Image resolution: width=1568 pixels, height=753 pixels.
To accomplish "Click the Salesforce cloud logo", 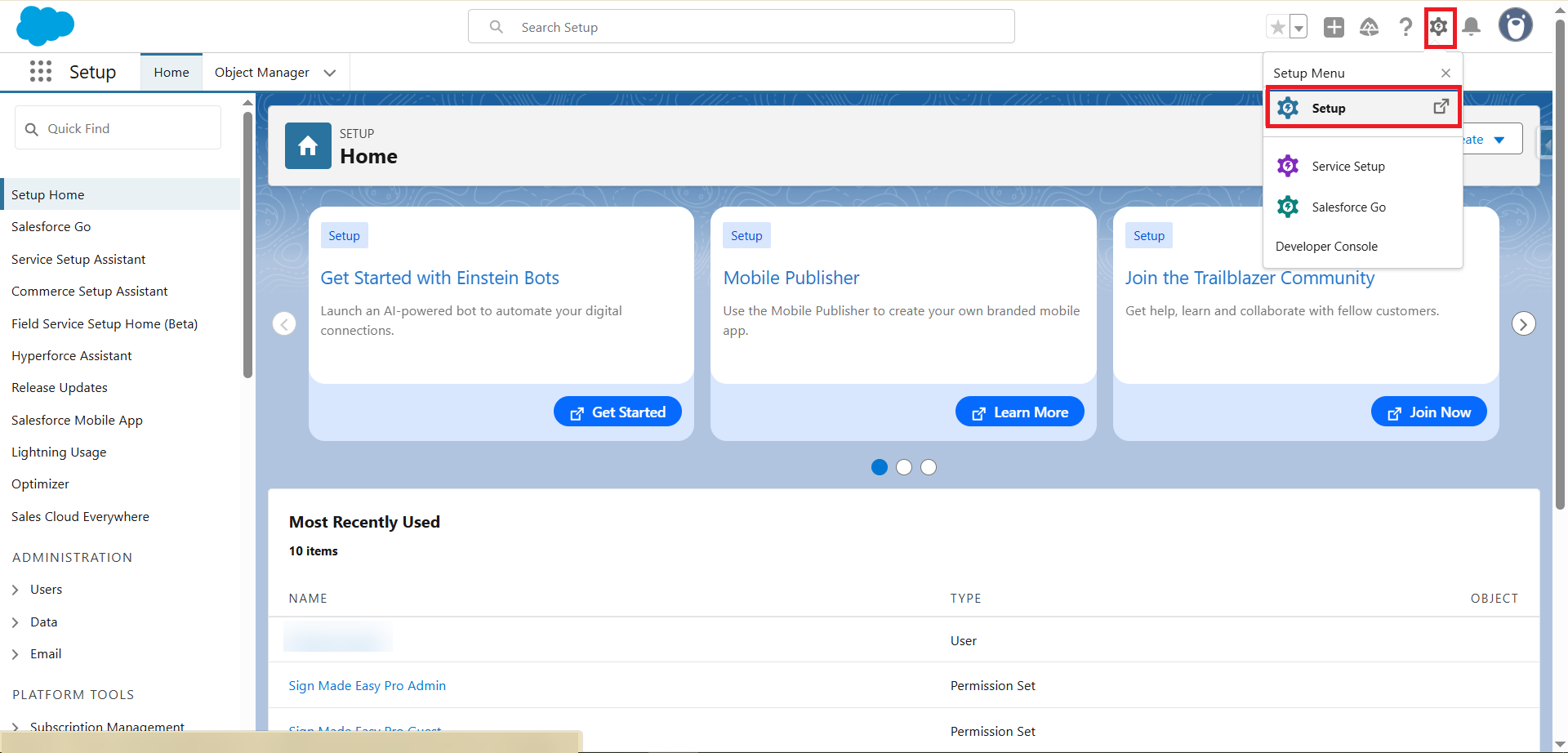I will [x=45, y=26].
